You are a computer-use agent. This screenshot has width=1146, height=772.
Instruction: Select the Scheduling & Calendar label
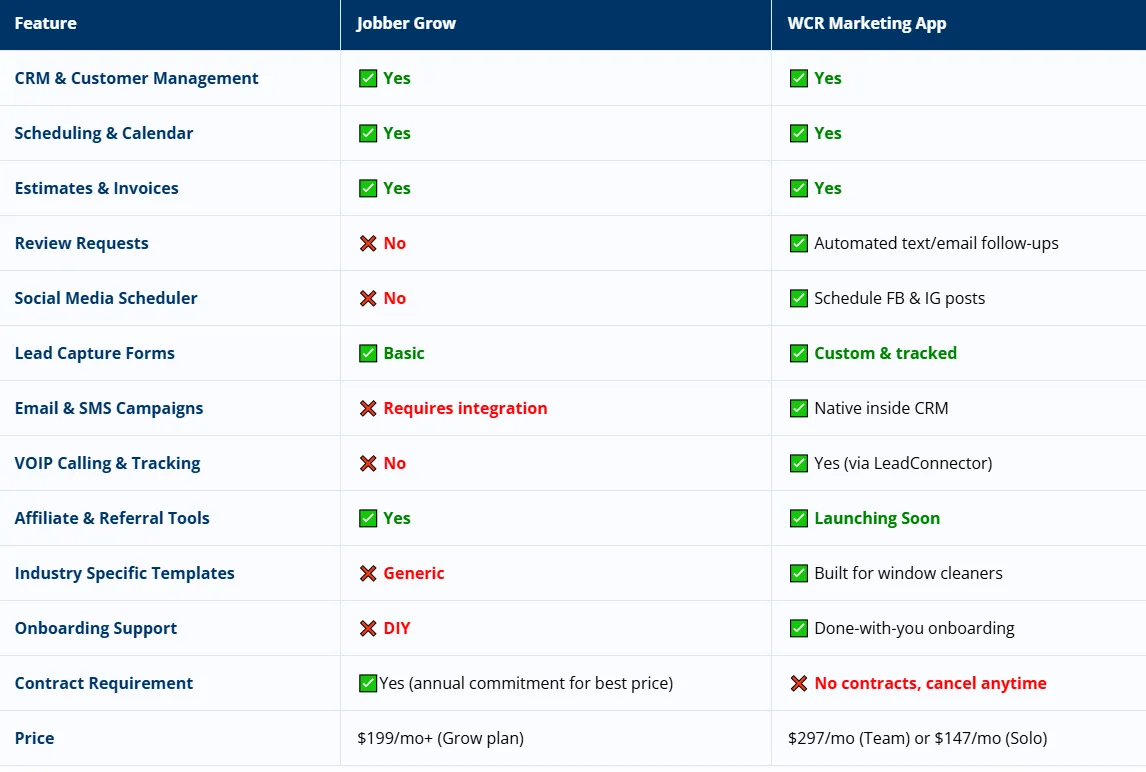(x=104, y=133)
